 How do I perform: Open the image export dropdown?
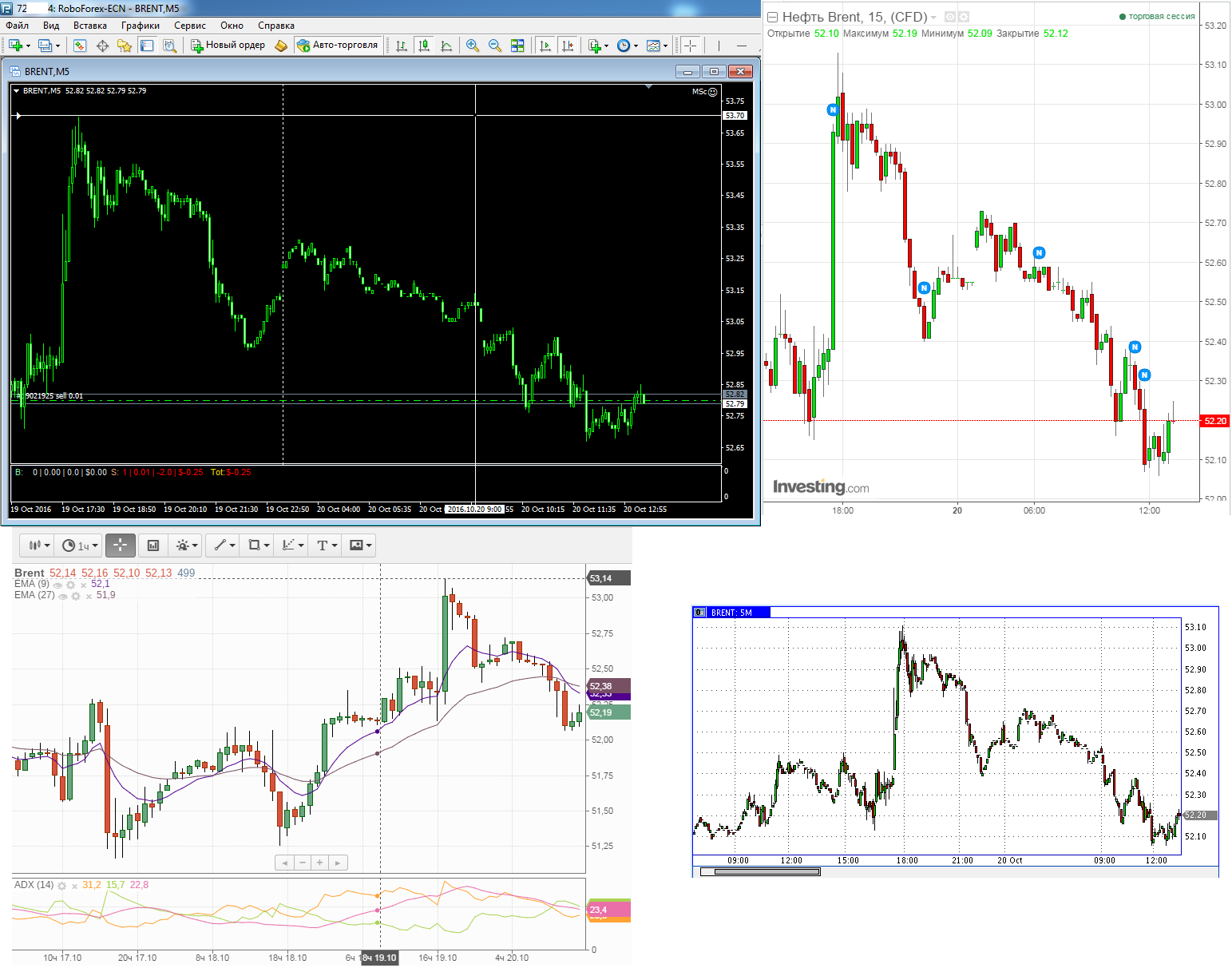pyautogui.click(x=360, y=545)
